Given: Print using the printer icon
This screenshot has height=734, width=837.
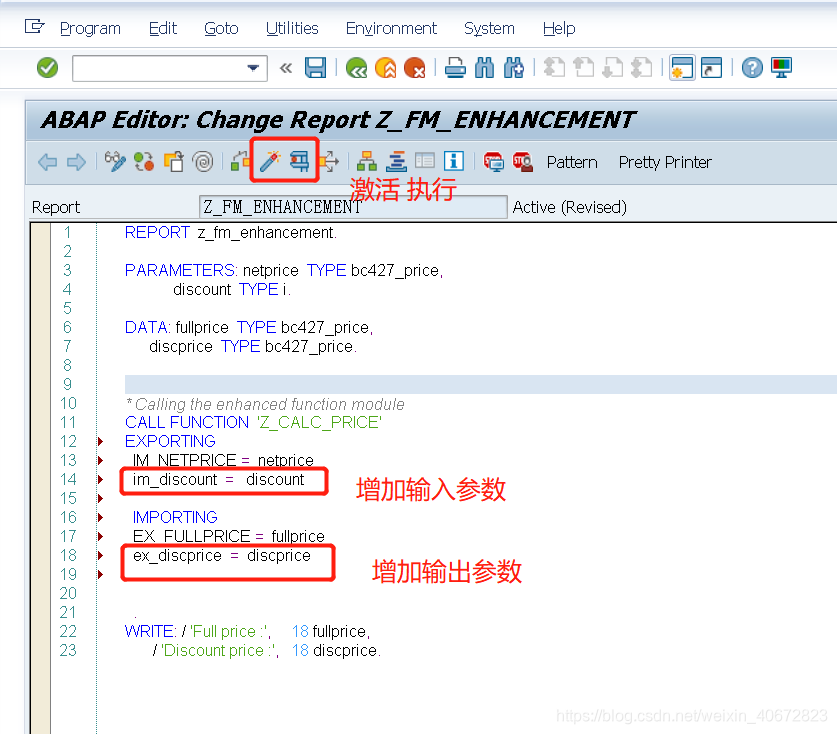Looking at the screenshot, I should tap(455, 68).
